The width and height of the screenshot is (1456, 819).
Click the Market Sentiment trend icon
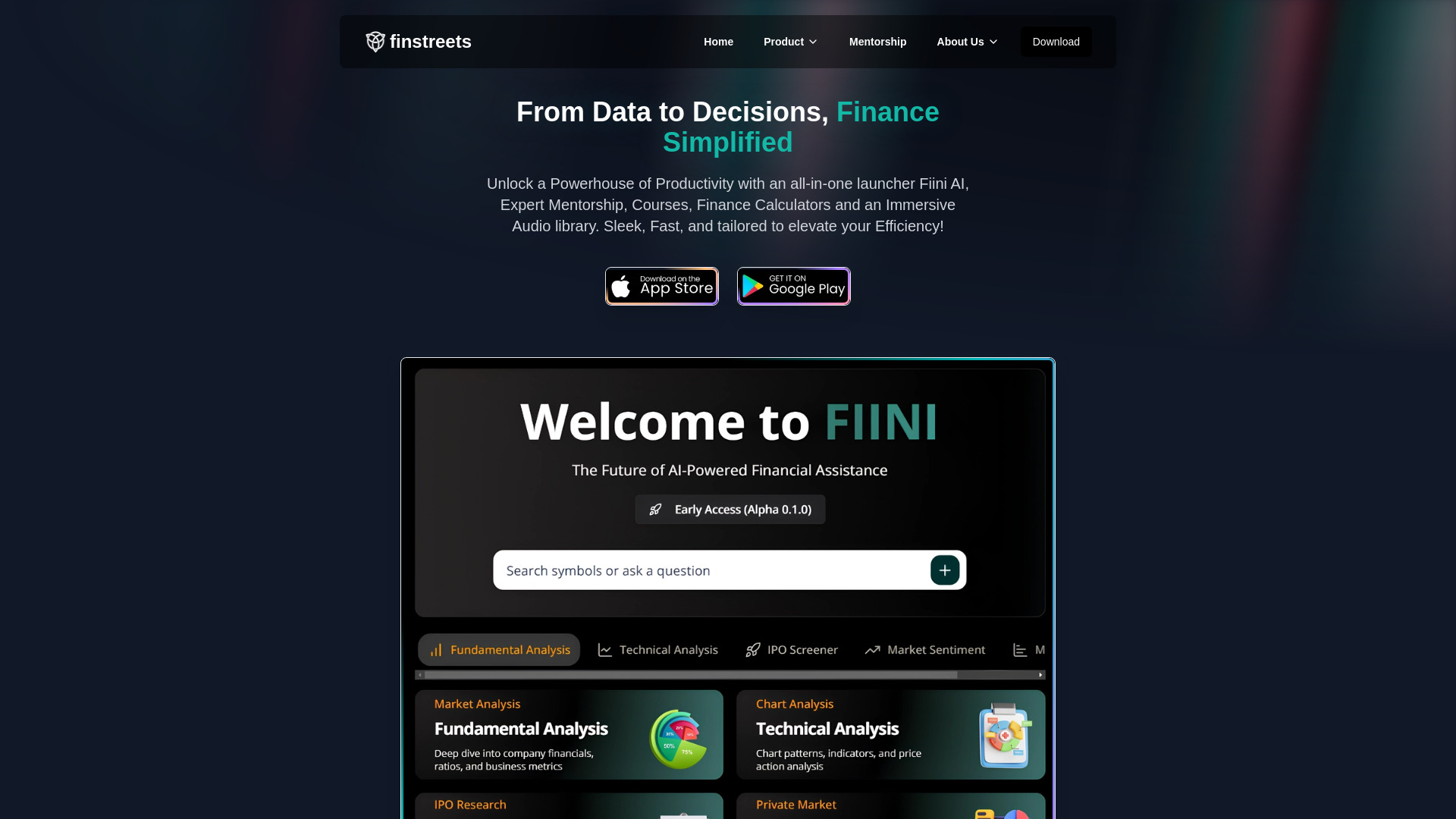(x=871, y=650)
